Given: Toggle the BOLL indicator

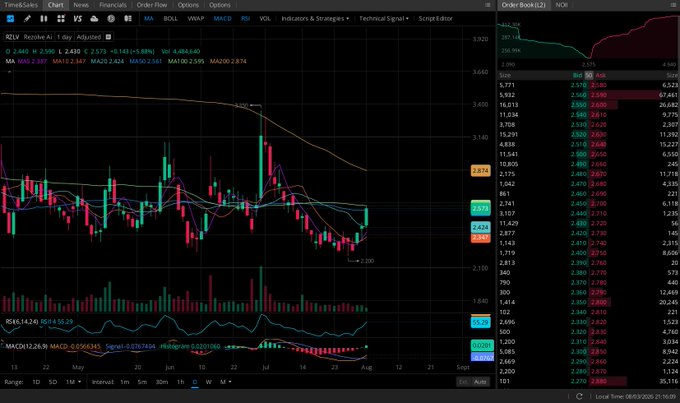Looking at the screenshot, I should point(170,18).
